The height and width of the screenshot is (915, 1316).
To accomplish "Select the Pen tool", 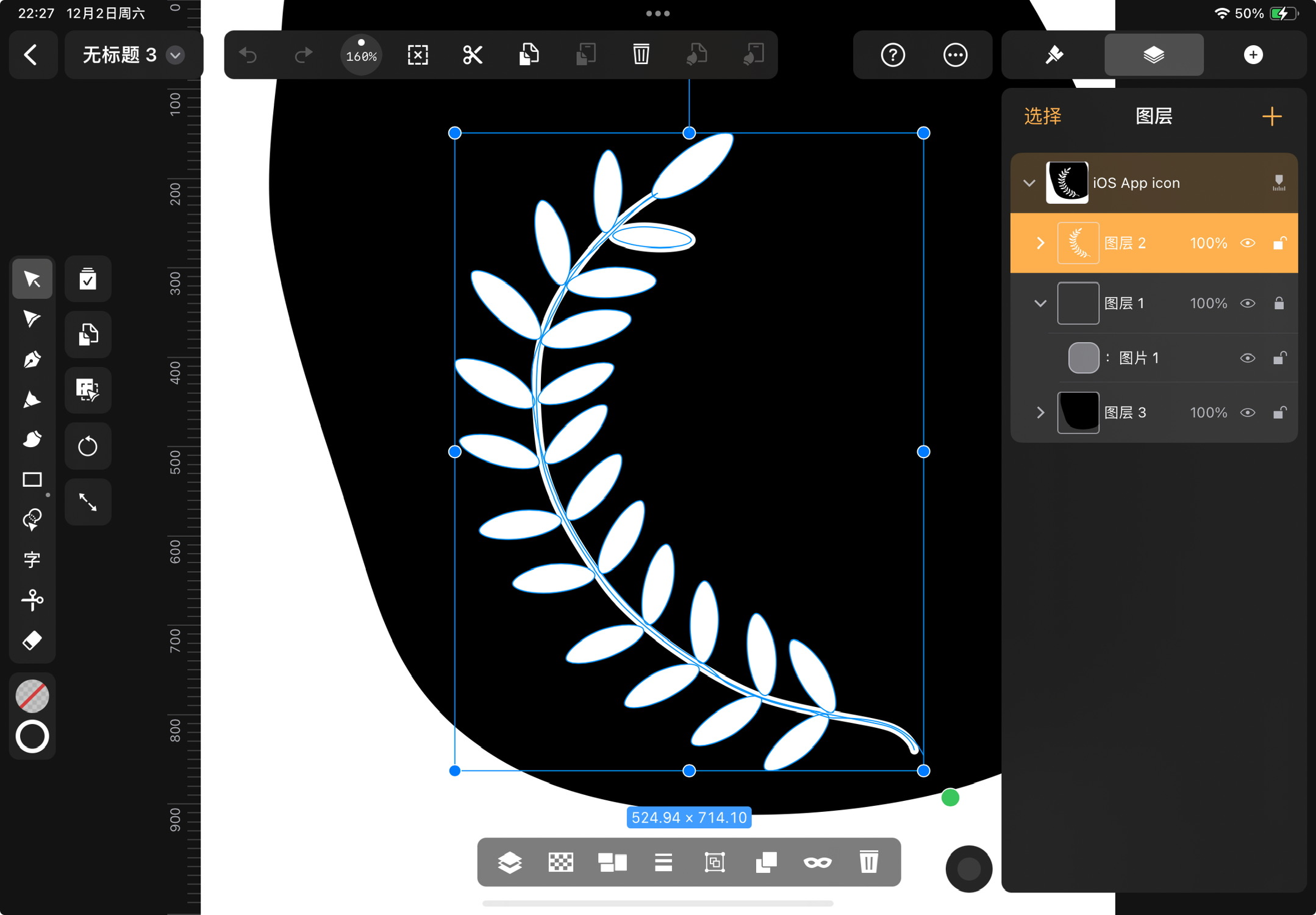I will tap(32, 359).
